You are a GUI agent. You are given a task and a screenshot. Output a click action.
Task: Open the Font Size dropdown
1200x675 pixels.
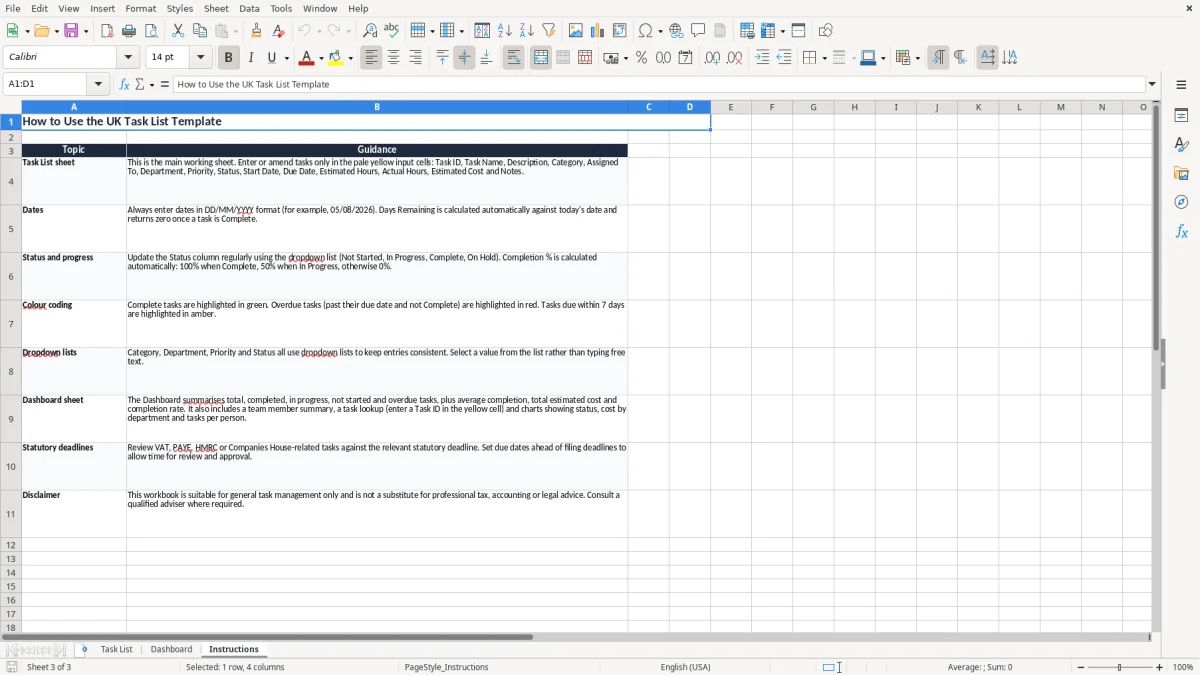[x=200, y=58]
